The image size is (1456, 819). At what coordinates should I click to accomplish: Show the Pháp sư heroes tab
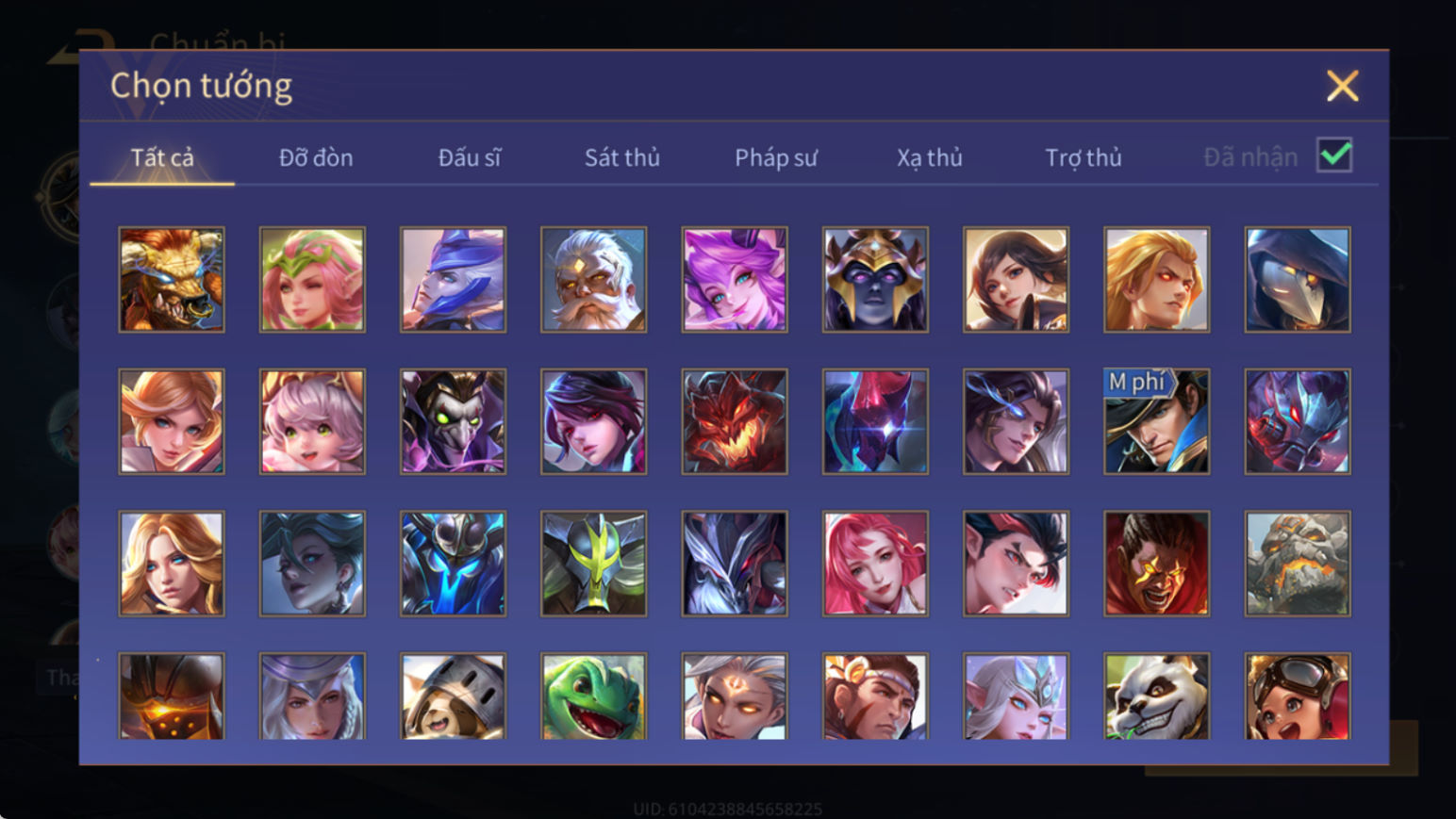(x=776, y=157)
